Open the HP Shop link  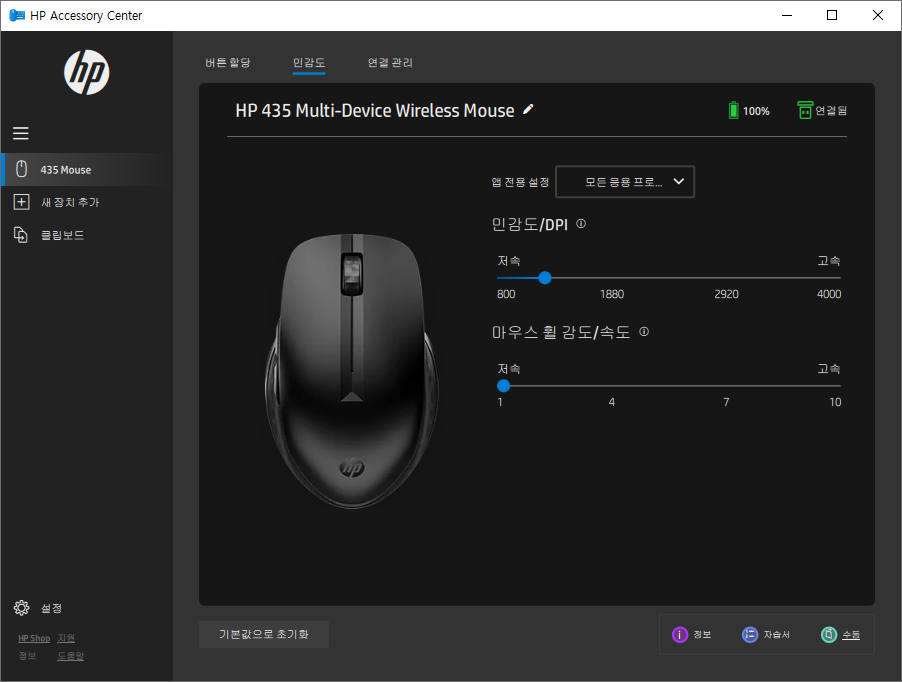[34, 638]
